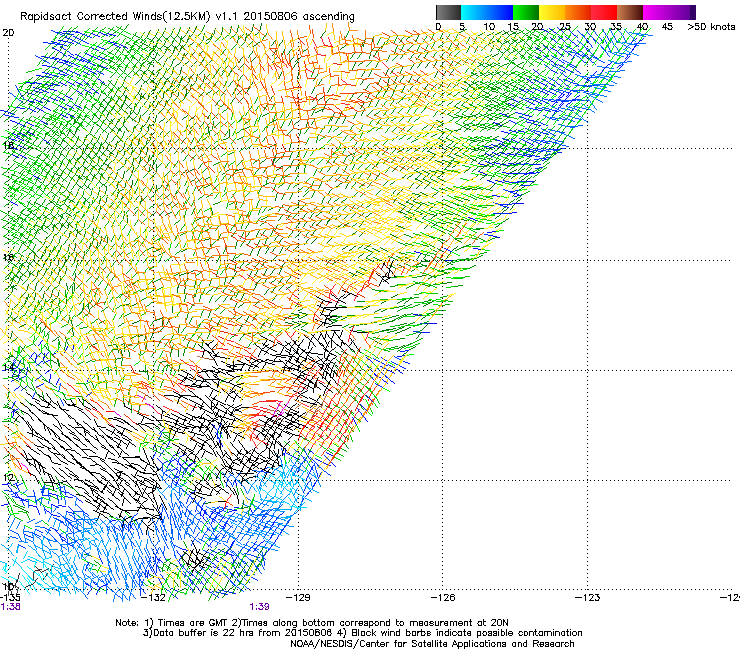This screenshot has height=650, width=740.
Task: Click the legend label '10'
Action: (x=489, y=27)
